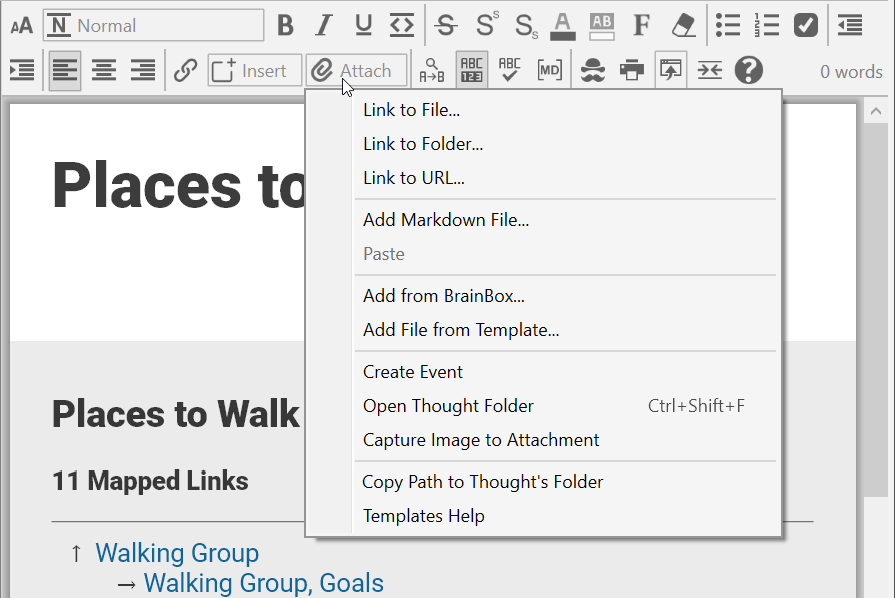The width and height of the screenshot is (895, 598).
Task: Click the scrollbar up arrow
Action: tap(875, 113)
